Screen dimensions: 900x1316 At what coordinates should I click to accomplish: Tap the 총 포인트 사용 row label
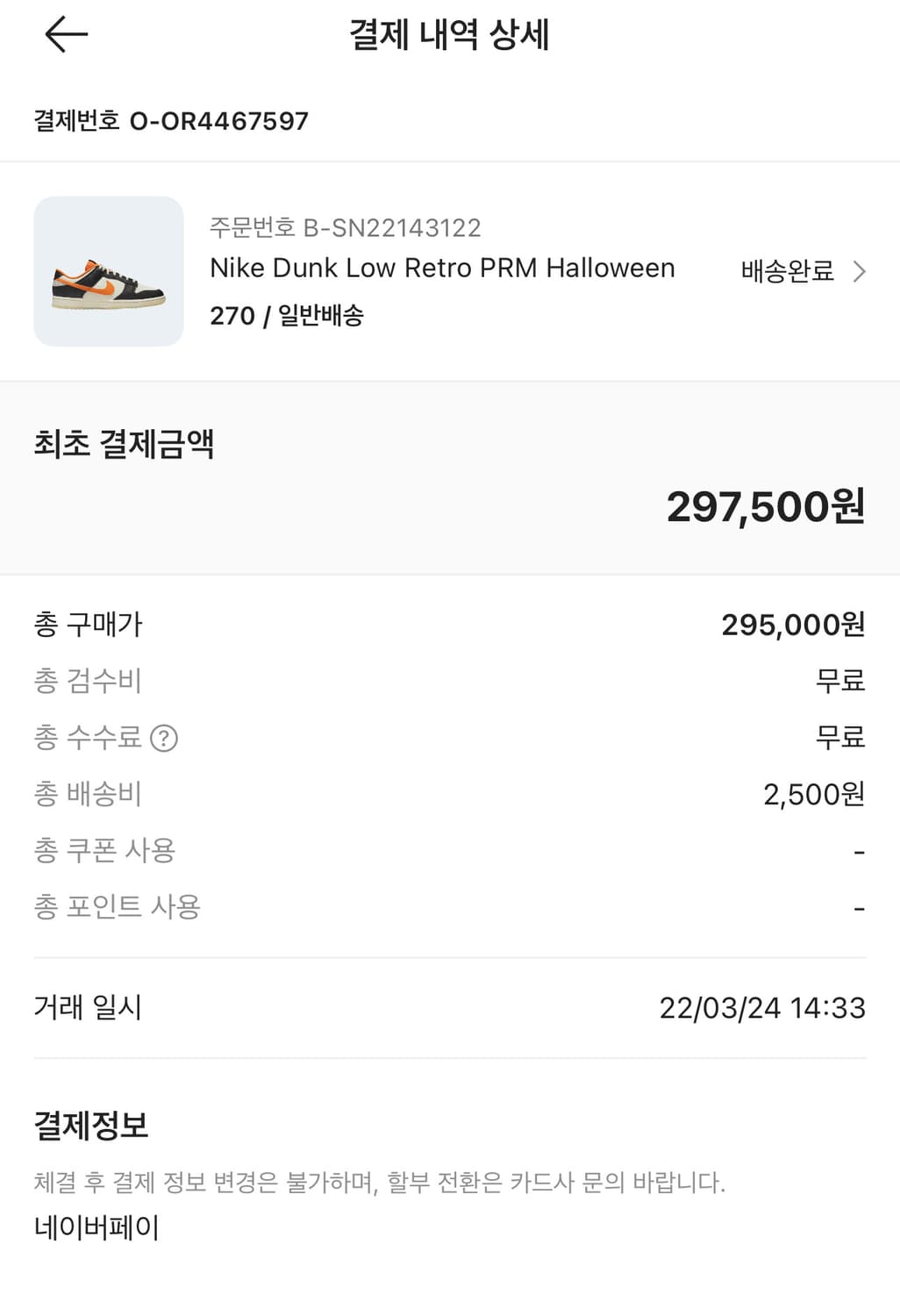117,906
